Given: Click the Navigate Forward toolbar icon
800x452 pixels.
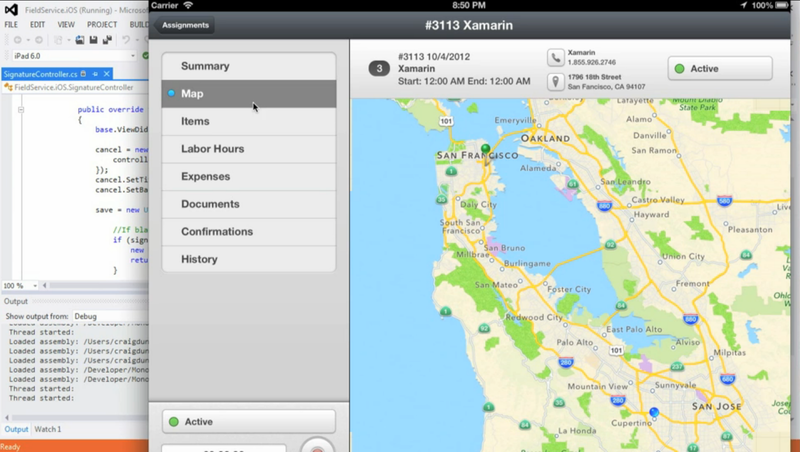Looking at the screenshot, I should (x=39, y=40).
